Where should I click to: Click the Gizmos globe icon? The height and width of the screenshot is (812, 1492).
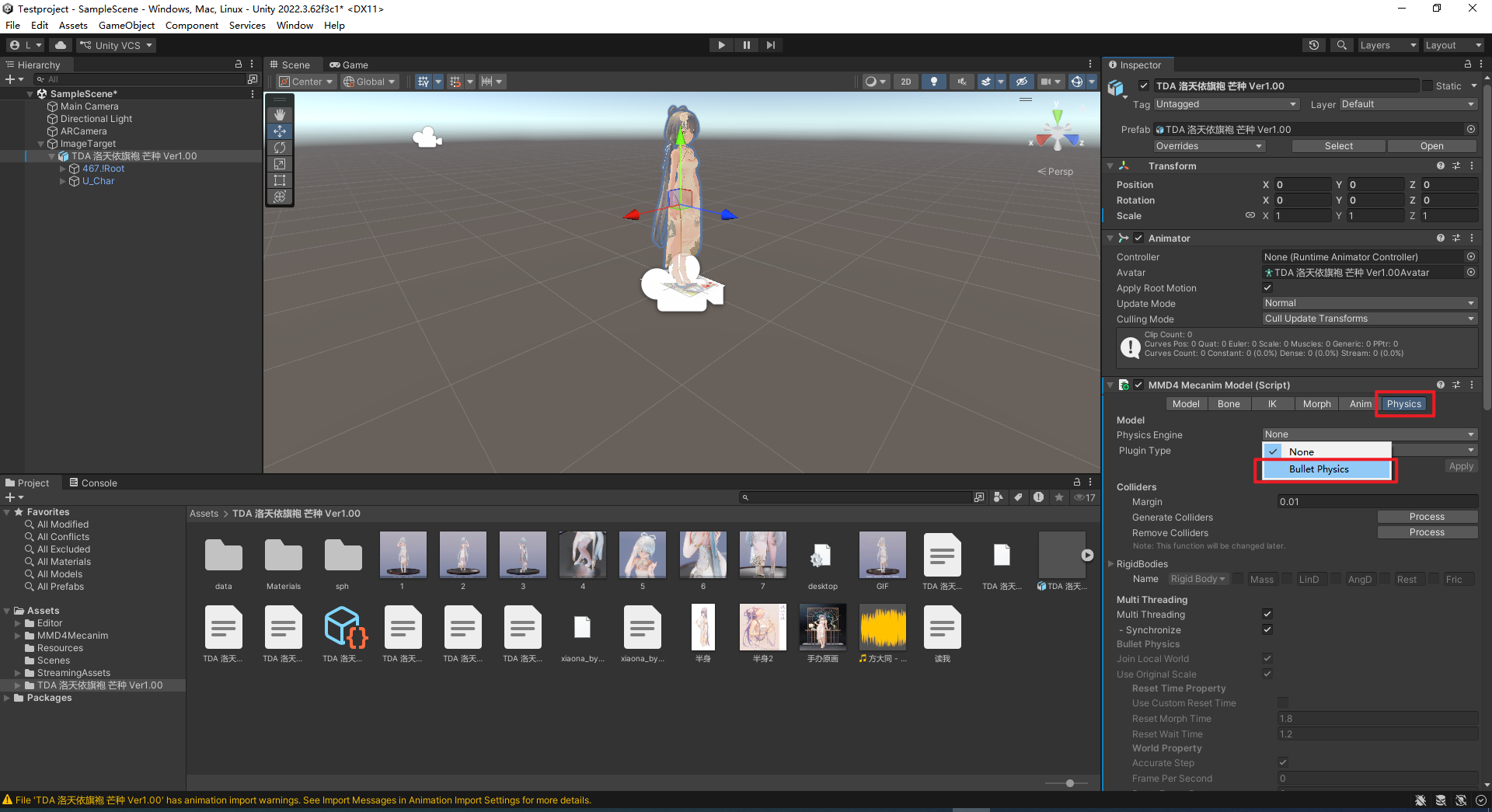coord(1076,82)
